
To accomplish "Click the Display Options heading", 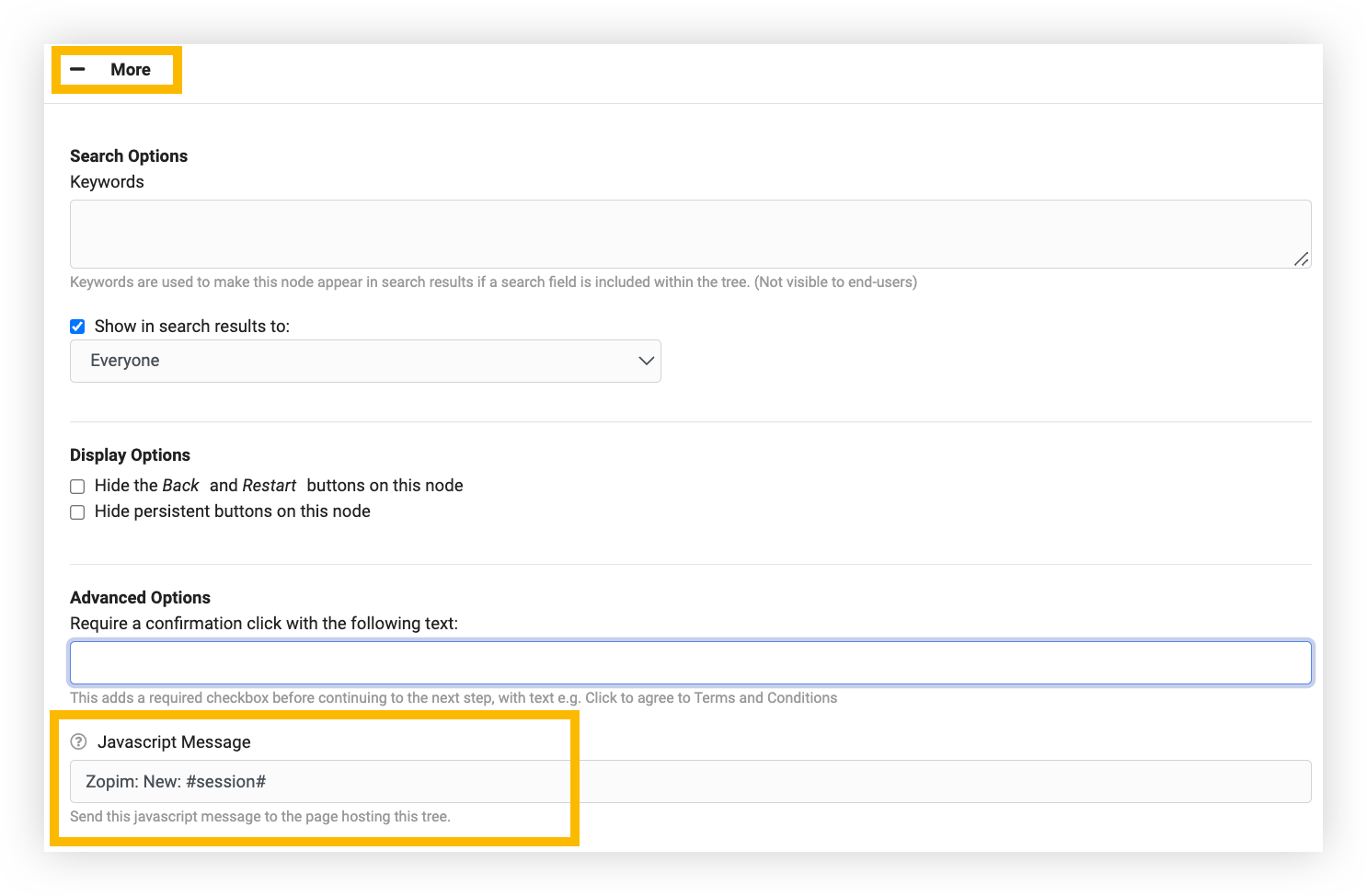I will click(x=130, y=455).
